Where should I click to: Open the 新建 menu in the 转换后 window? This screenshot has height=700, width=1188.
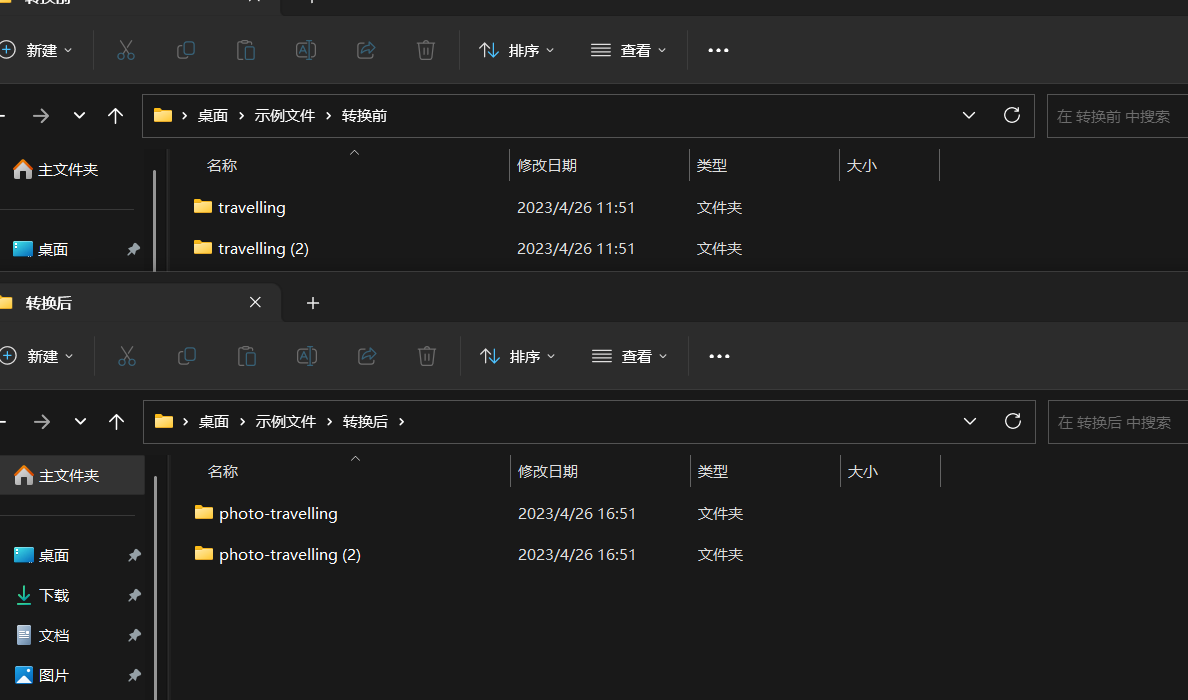click(40, 356)
